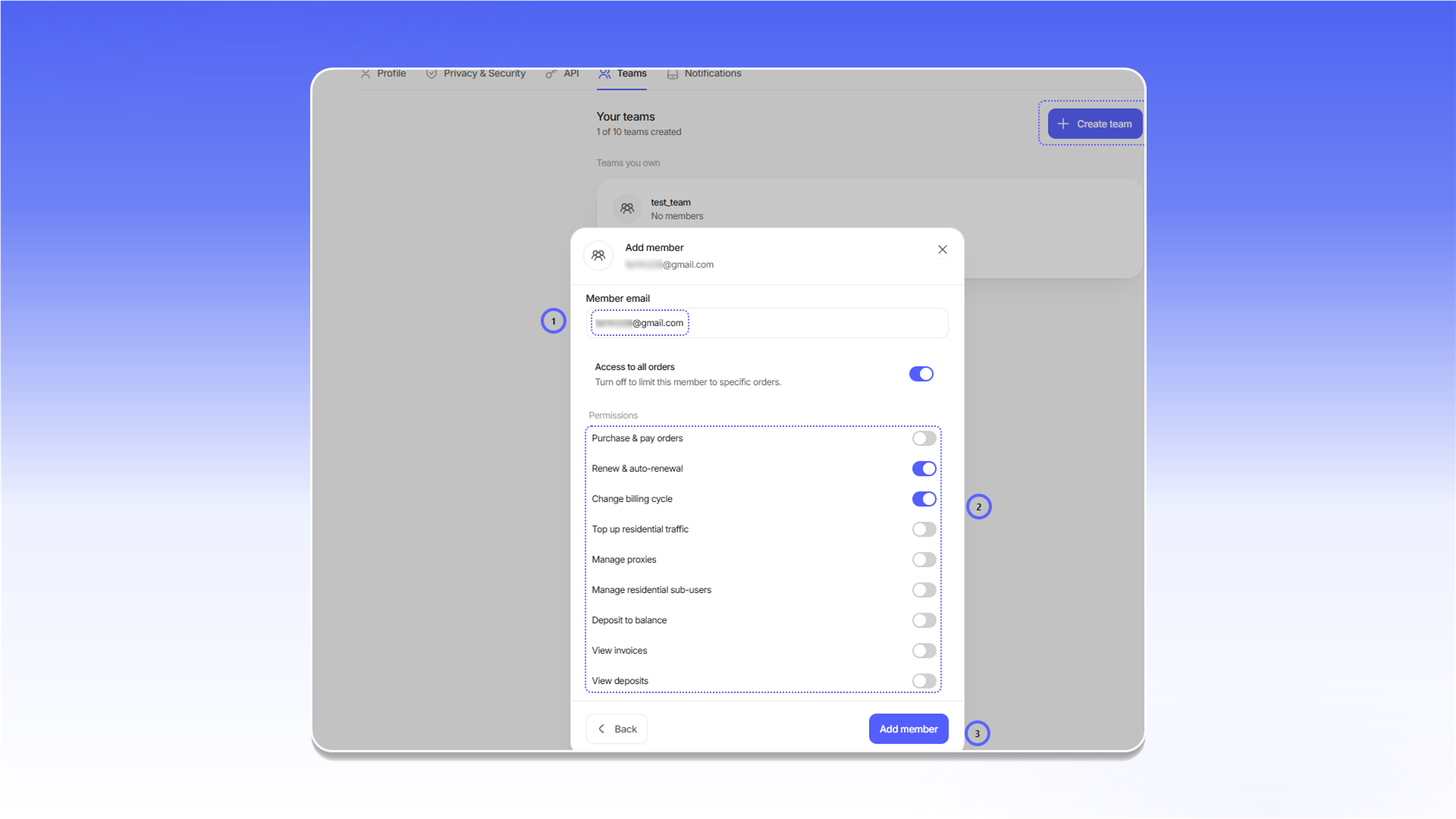
Task: Click the Profile user icon
Action: click(x=366, y=74)
